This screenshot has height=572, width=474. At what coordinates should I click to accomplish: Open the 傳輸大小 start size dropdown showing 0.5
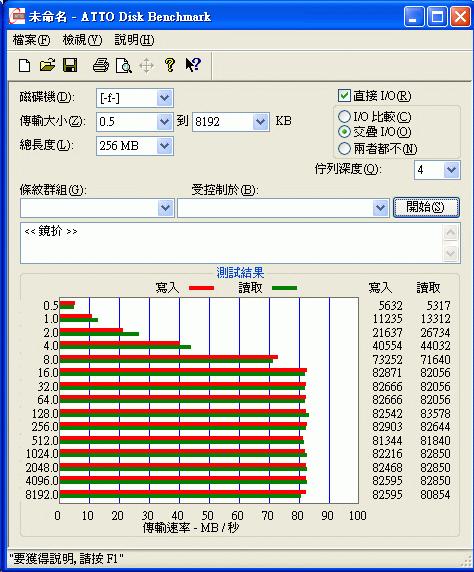coord(164,122)
